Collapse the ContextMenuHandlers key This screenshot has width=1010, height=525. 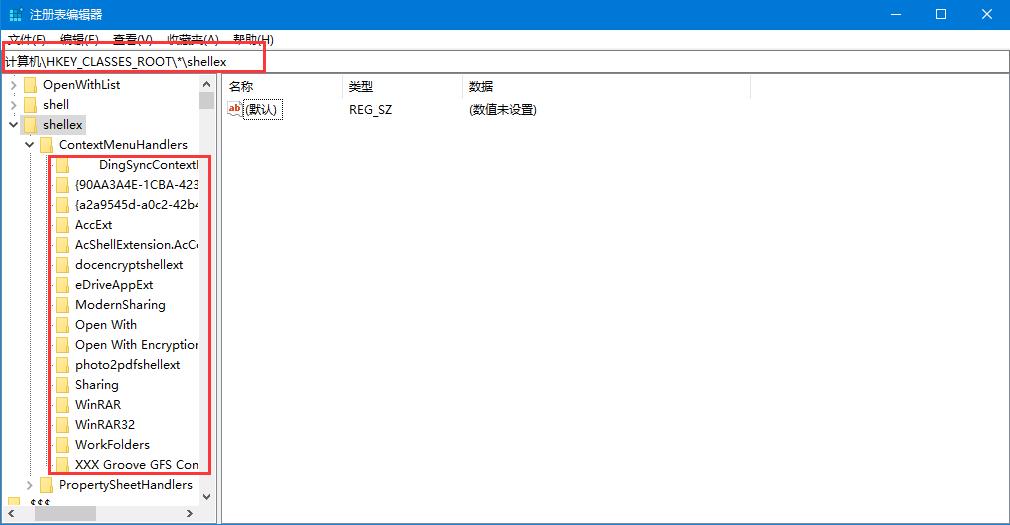[x=30, y=145]
